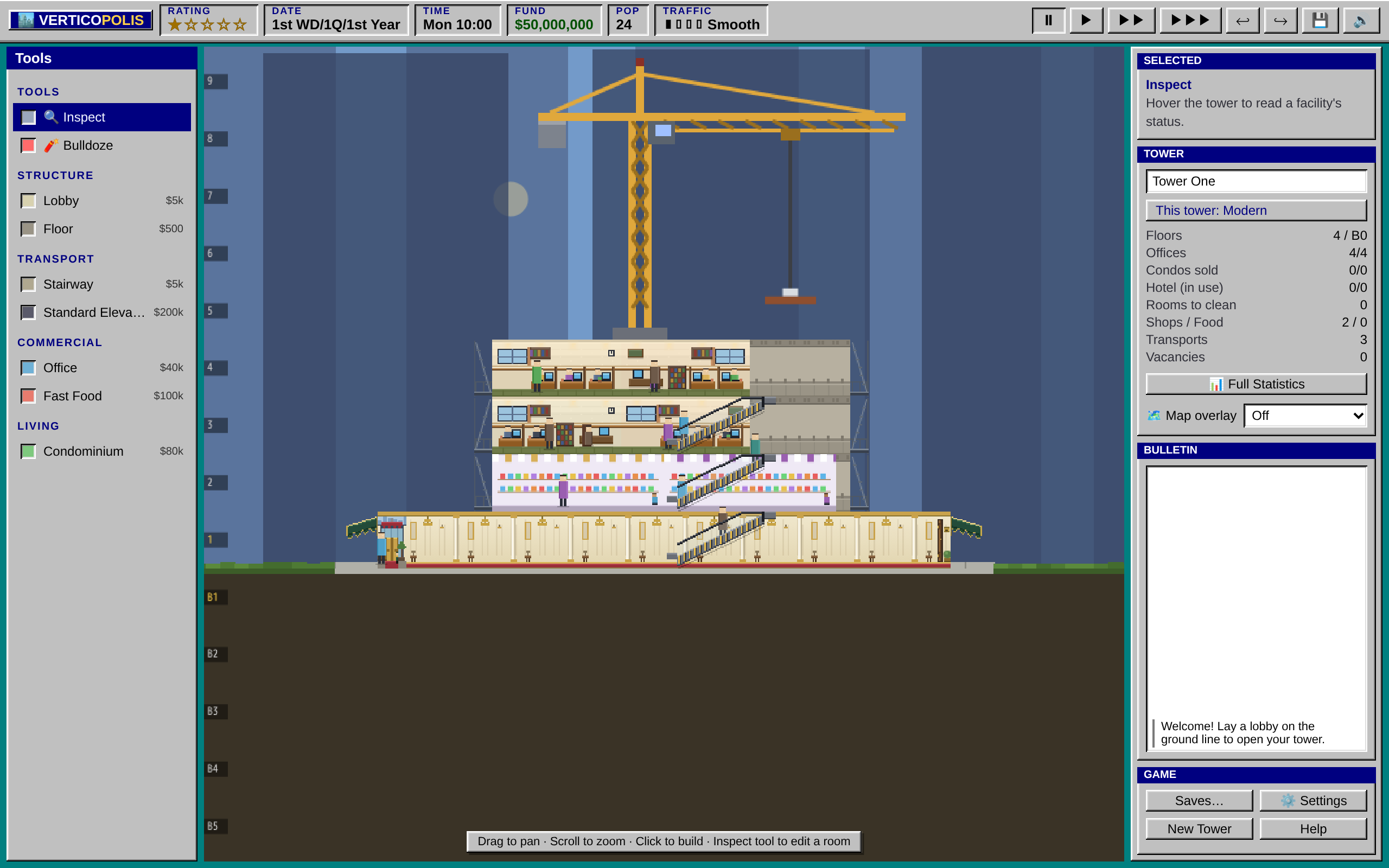Select the Inspect magnifier tool

(x=101, y=117)
